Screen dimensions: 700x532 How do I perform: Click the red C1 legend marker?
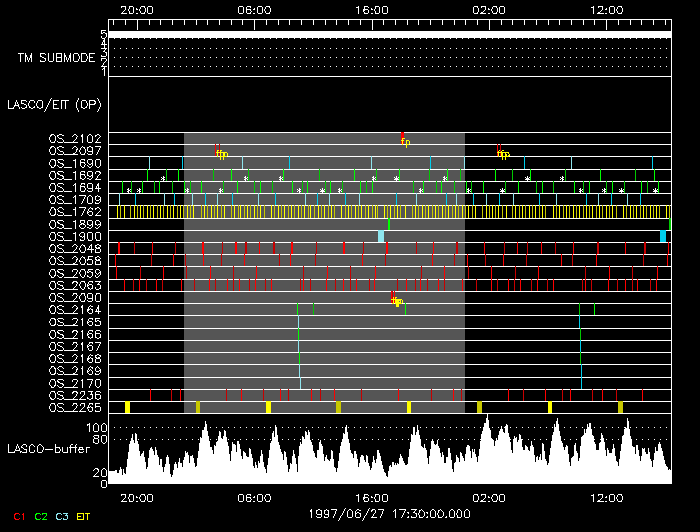tap(17, 516)
